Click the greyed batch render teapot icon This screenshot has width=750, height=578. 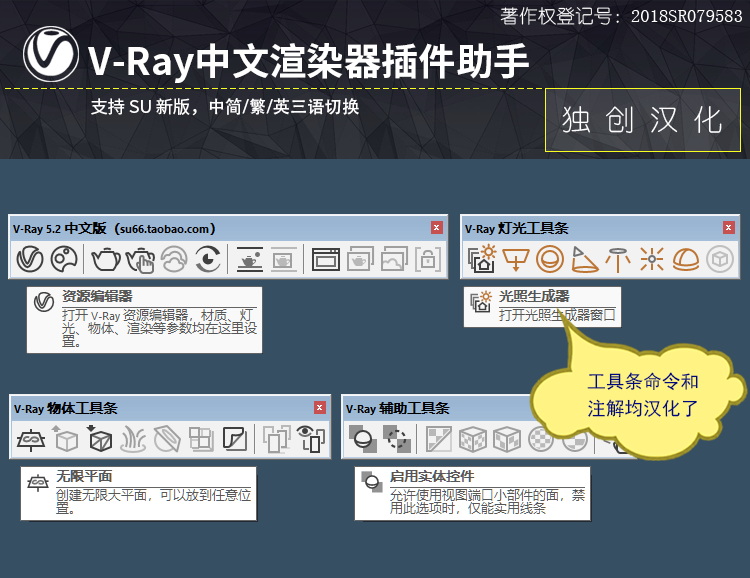pyautogui.click(x=360, y=259)
